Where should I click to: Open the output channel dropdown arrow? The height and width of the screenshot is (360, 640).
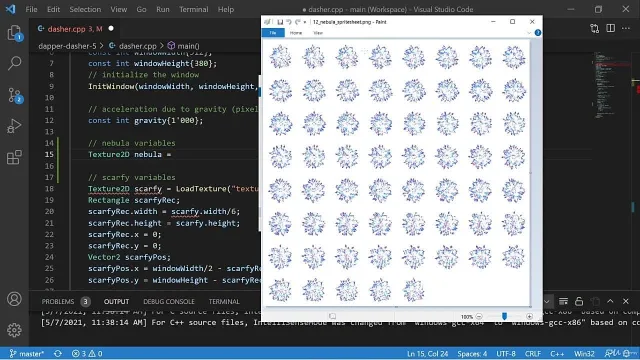point(547,302)
